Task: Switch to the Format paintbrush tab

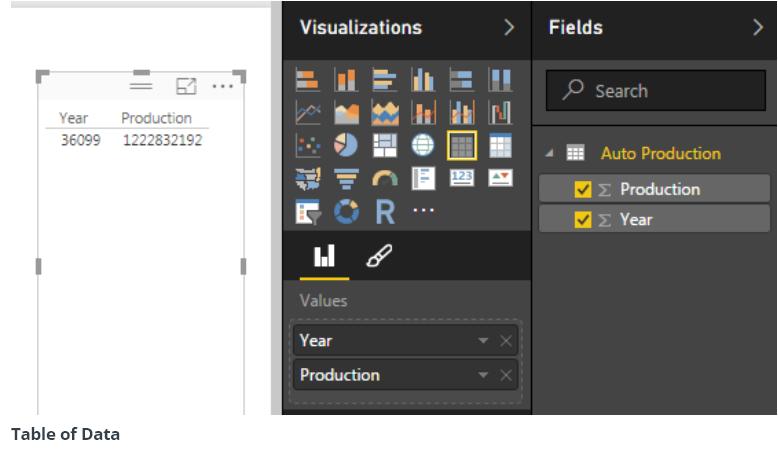Action: 379,257
